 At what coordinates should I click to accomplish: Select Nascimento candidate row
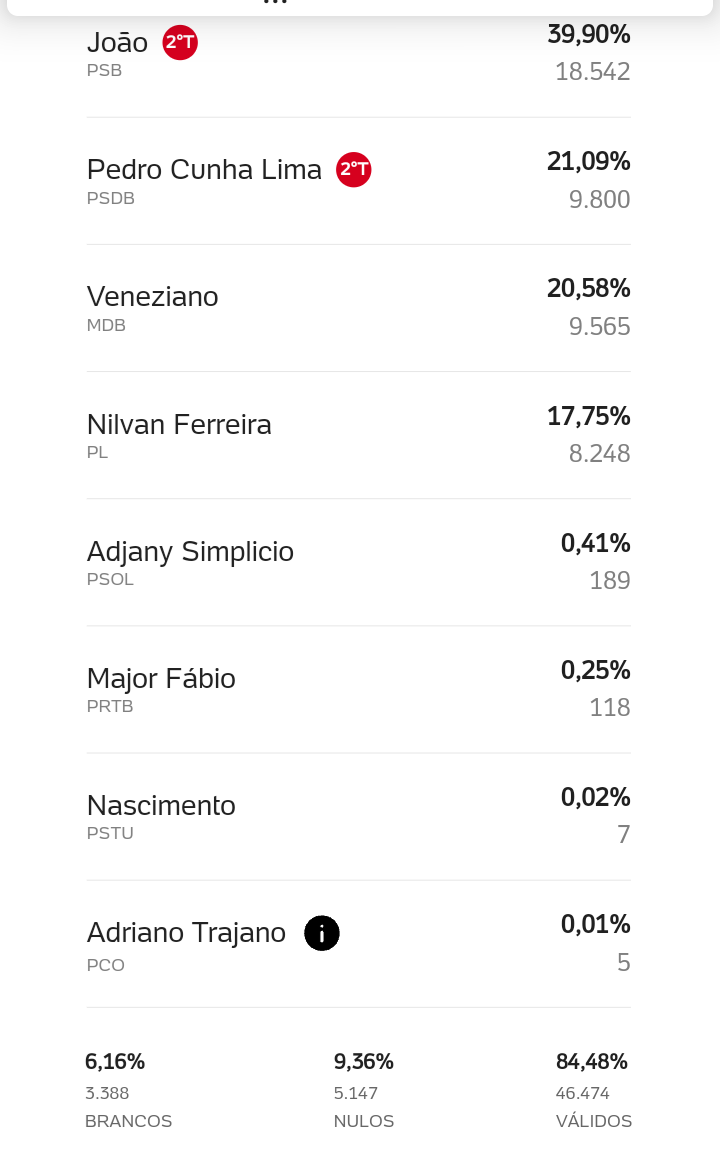[358, 816]
